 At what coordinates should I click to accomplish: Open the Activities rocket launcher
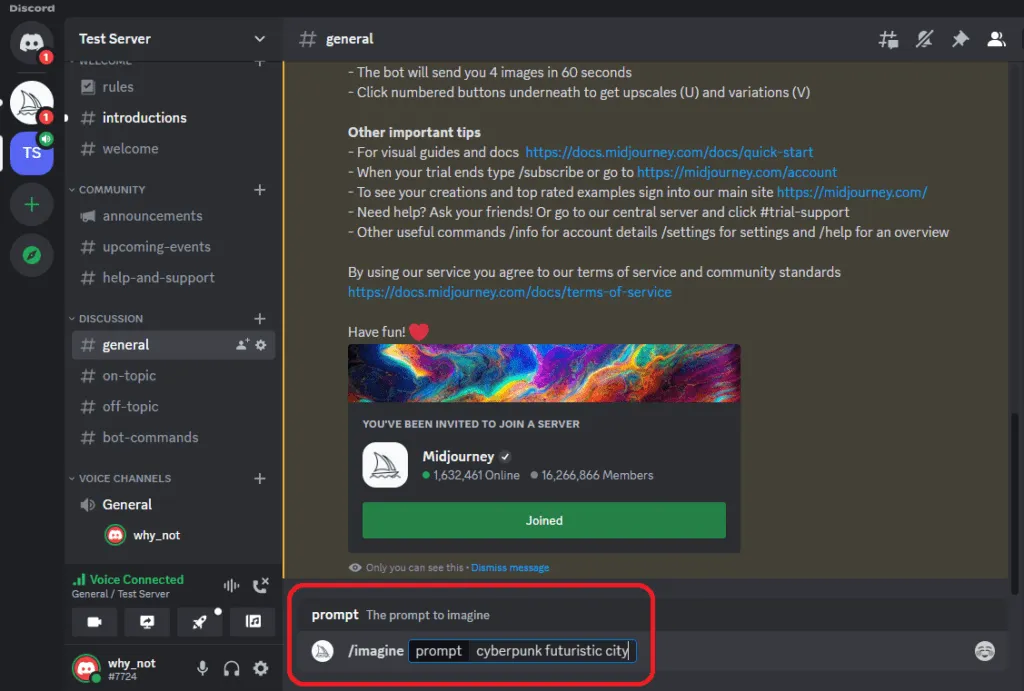point(200,622)
